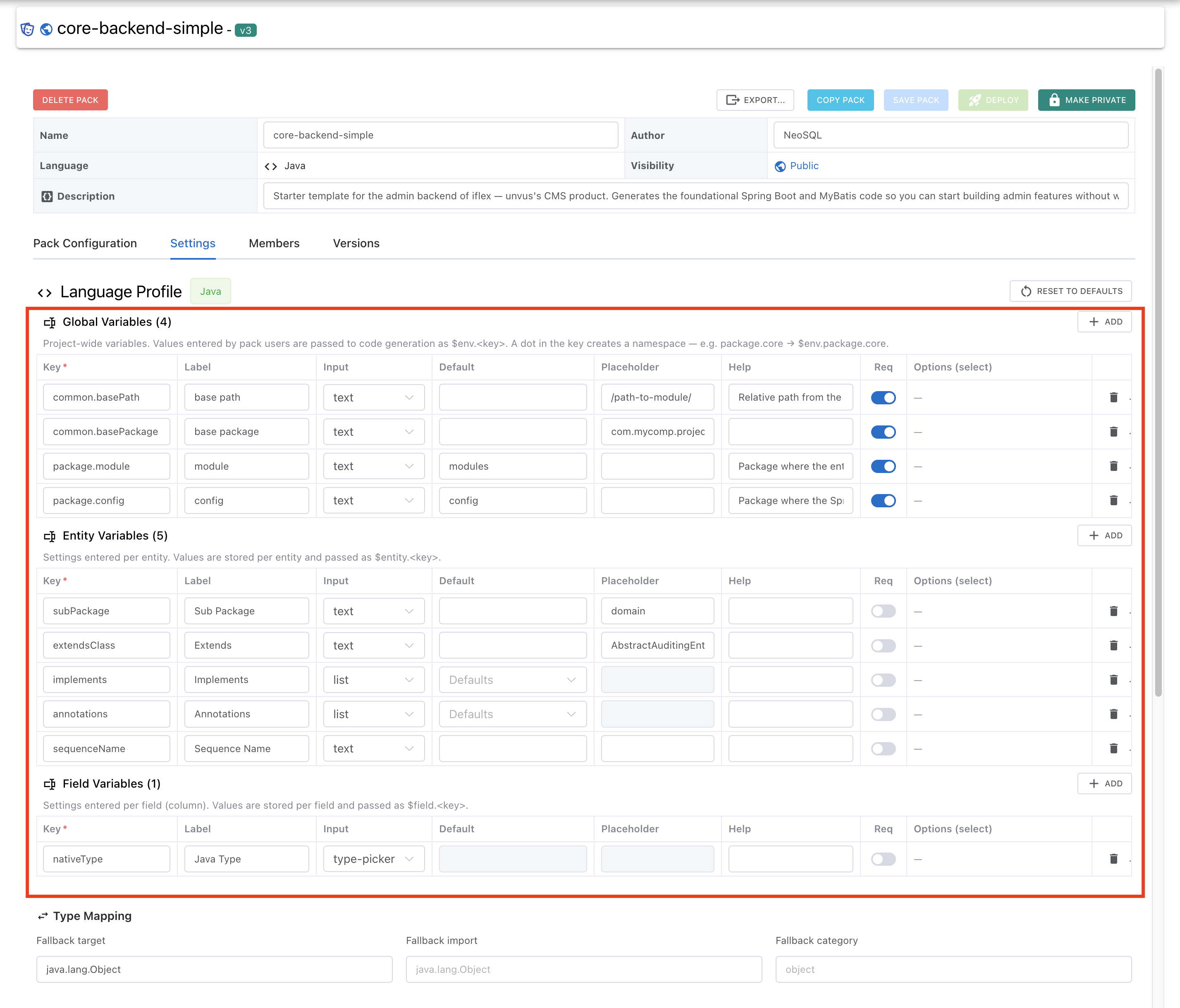Click the Type Mapping arrows icon

tap(43, 916)
